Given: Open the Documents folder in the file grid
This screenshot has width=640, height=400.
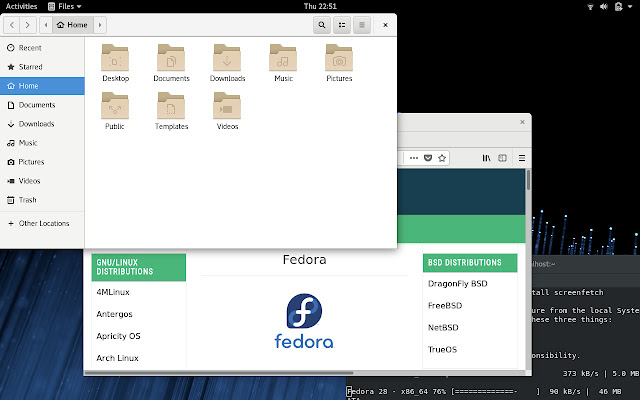Looking at the screenshot, I should (171, 63).
